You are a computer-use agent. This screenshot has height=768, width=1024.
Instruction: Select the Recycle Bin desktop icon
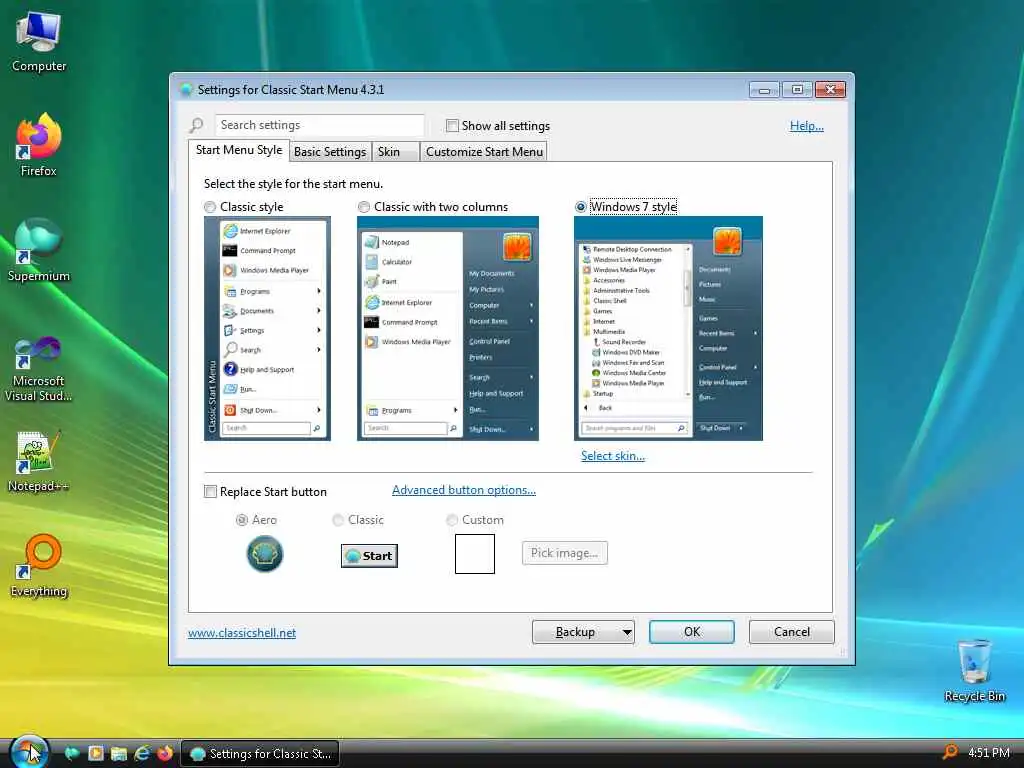click(x=974, y=671)
